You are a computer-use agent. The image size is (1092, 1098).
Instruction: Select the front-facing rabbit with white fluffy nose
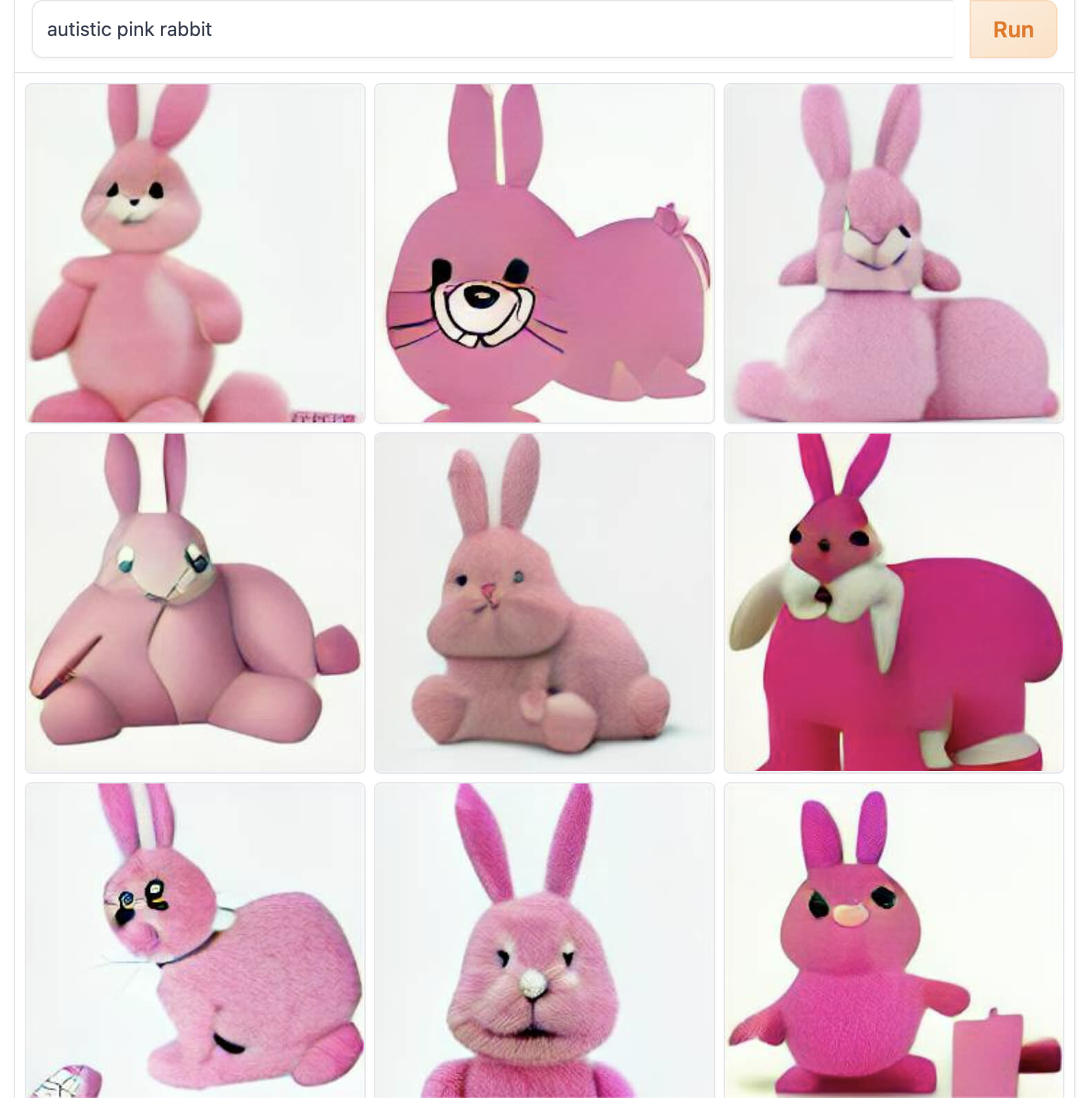[x=544, y=940]
